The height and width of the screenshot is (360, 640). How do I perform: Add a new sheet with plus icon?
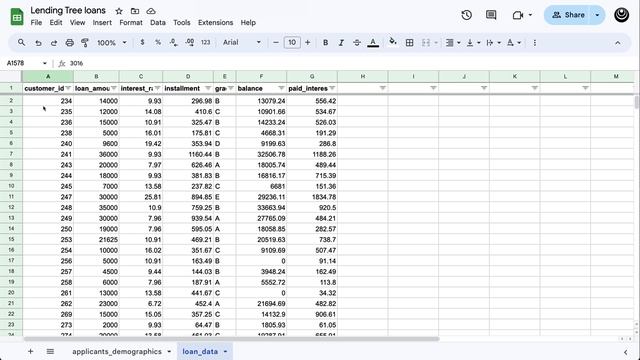click(x=30, y=351)
